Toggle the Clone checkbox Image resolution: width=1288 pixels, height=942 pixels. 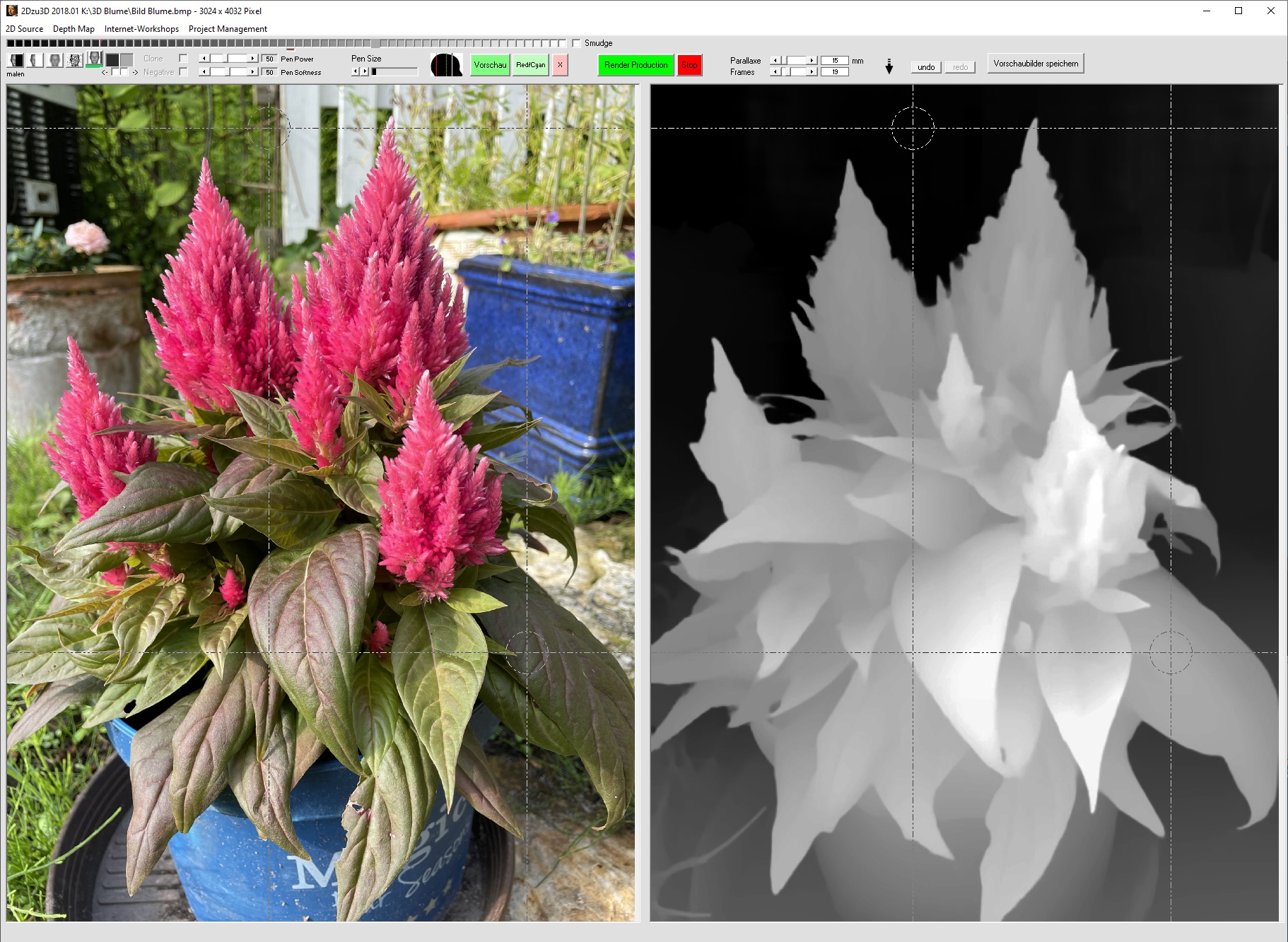[183, 59]
